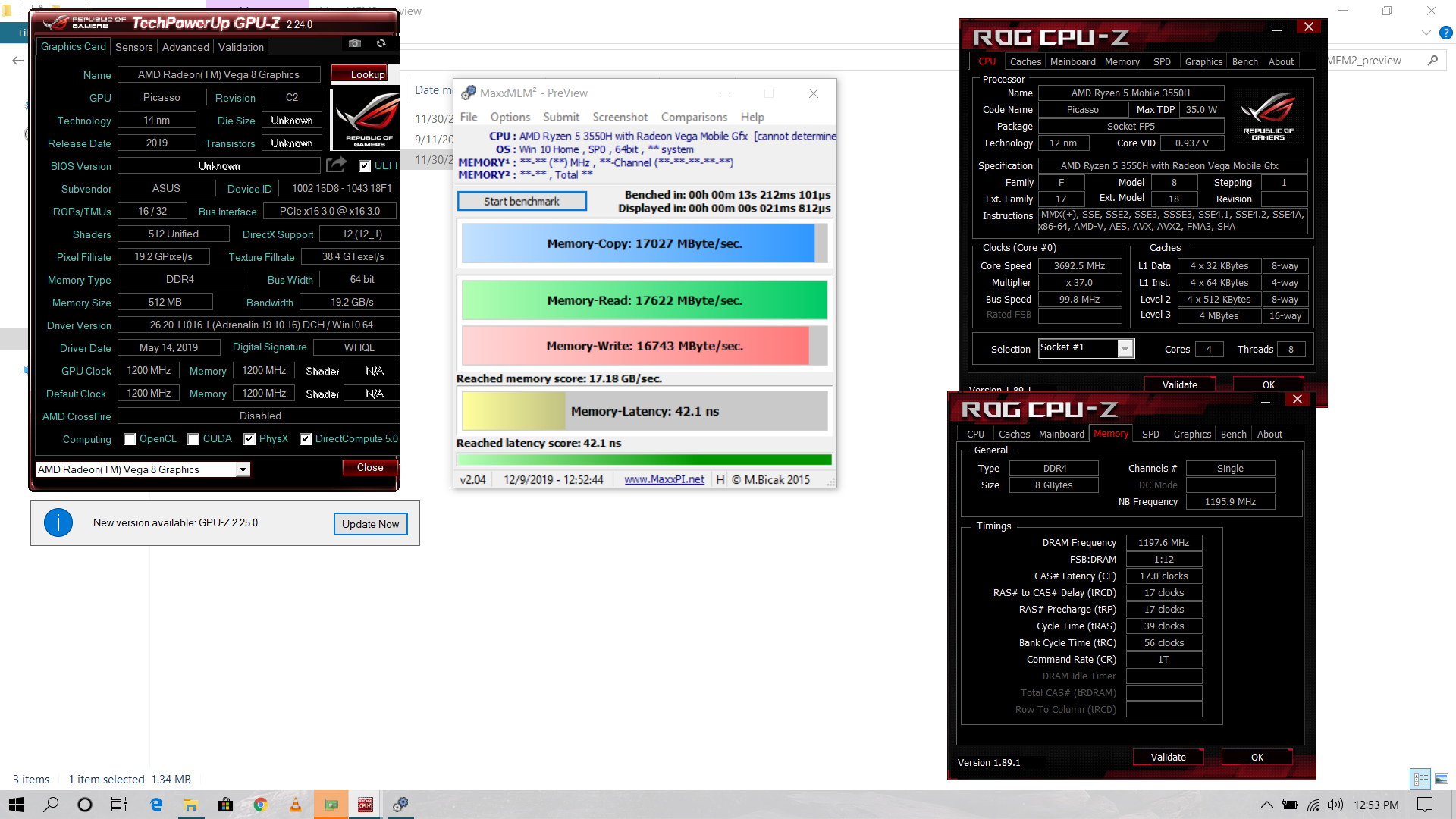Toggle the PhysX checkbox

pos(249,439)
